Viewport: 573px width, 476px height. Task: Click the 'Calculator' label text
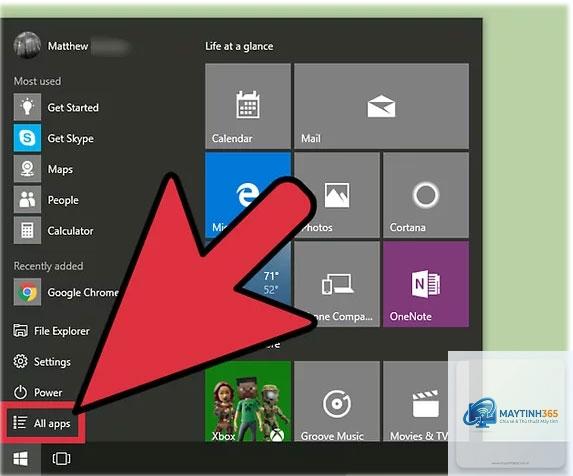71,231
